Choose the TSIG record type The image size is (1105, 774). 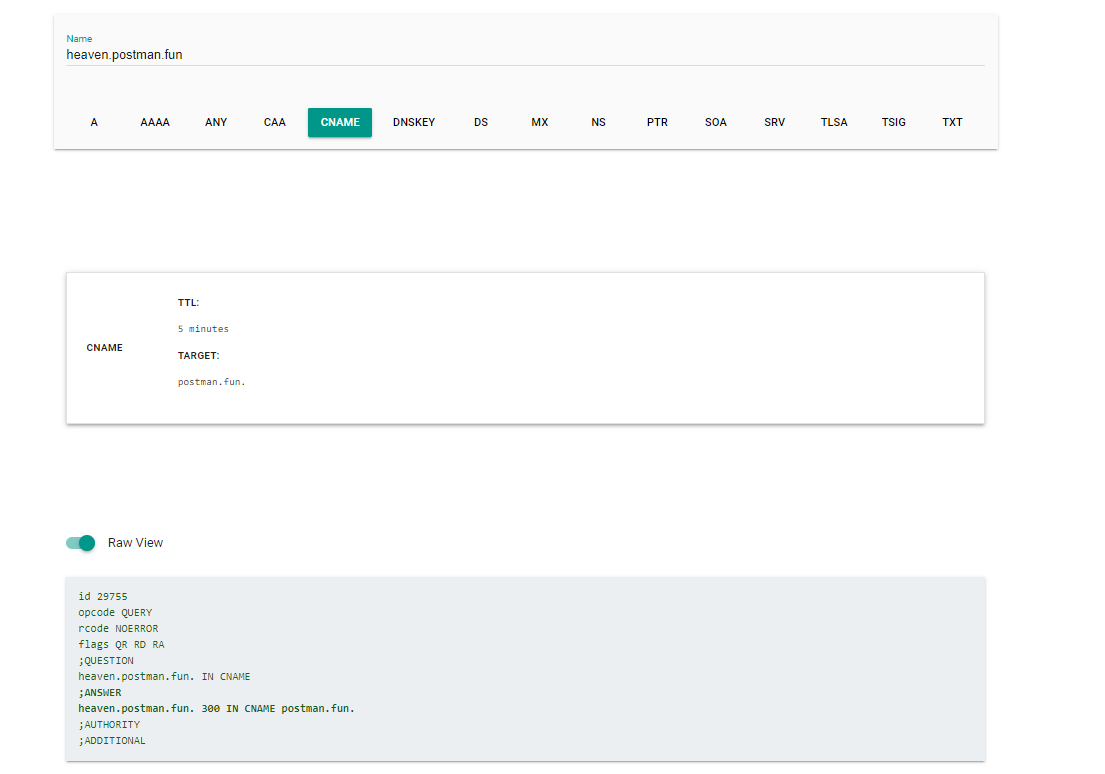click(893, 122)
